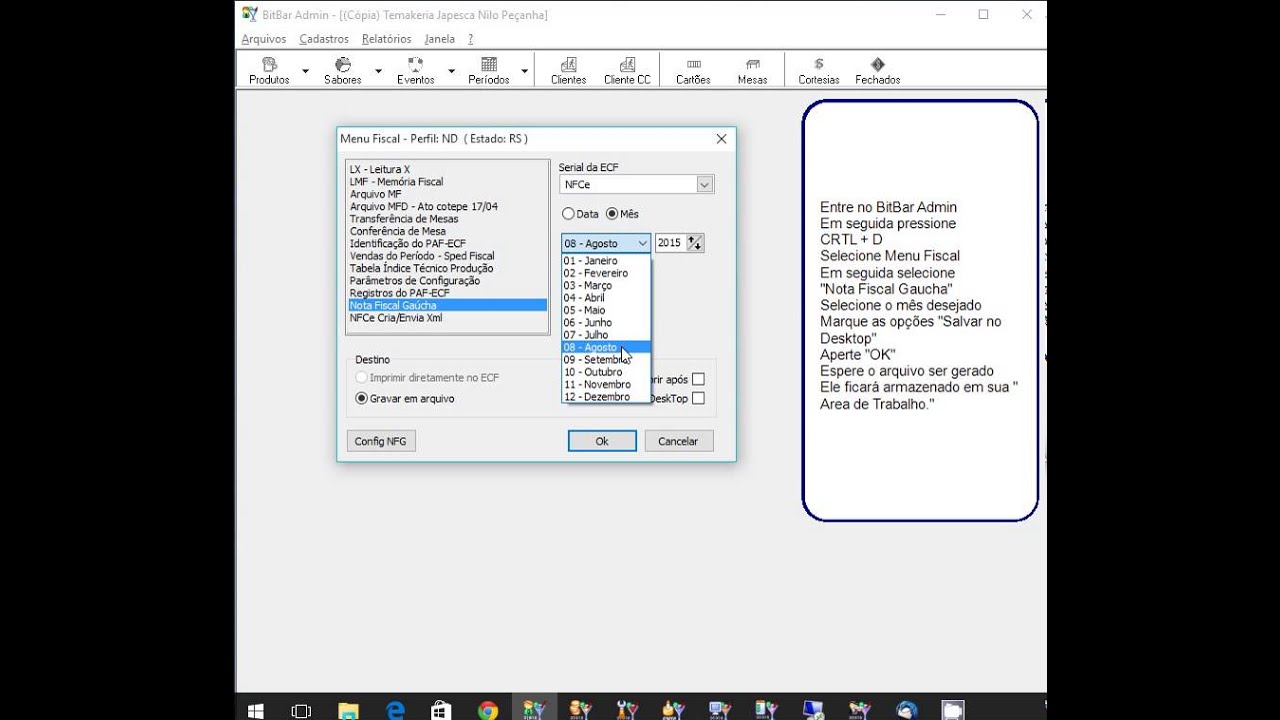Expand the Produtos dropdown arrow
This screenshot has height=720, width=1280.
[305, 71]
